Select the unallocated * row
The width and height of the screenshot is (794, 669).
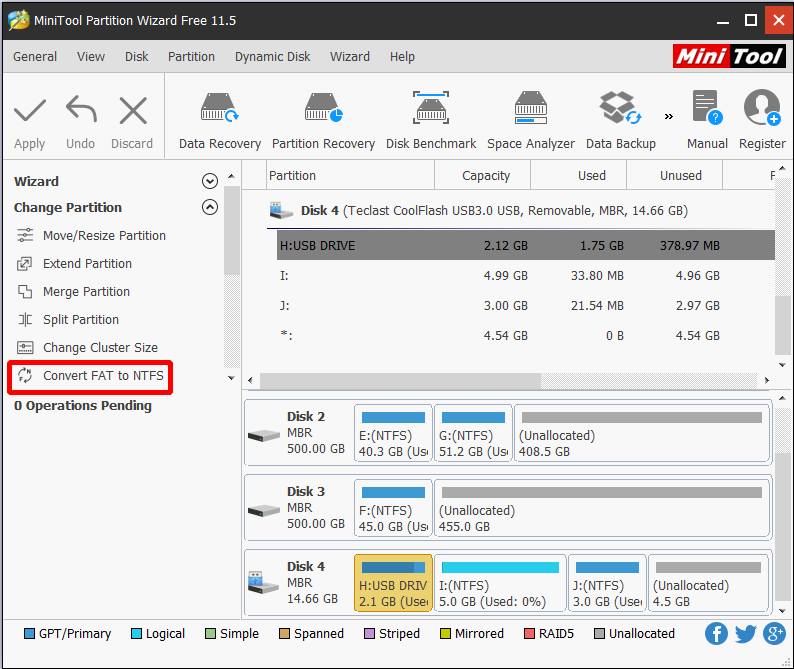(526, 335)
